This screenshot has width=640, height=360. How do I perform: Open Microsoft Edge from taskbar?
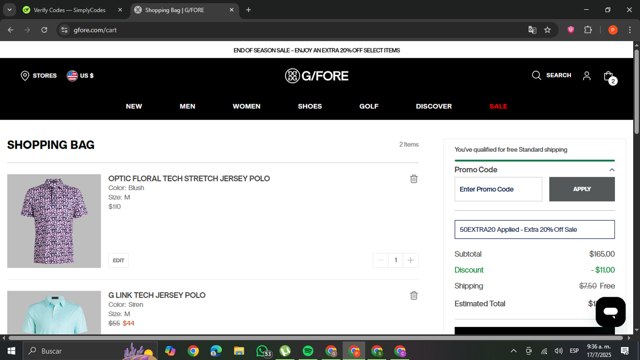tap(216, 351)
